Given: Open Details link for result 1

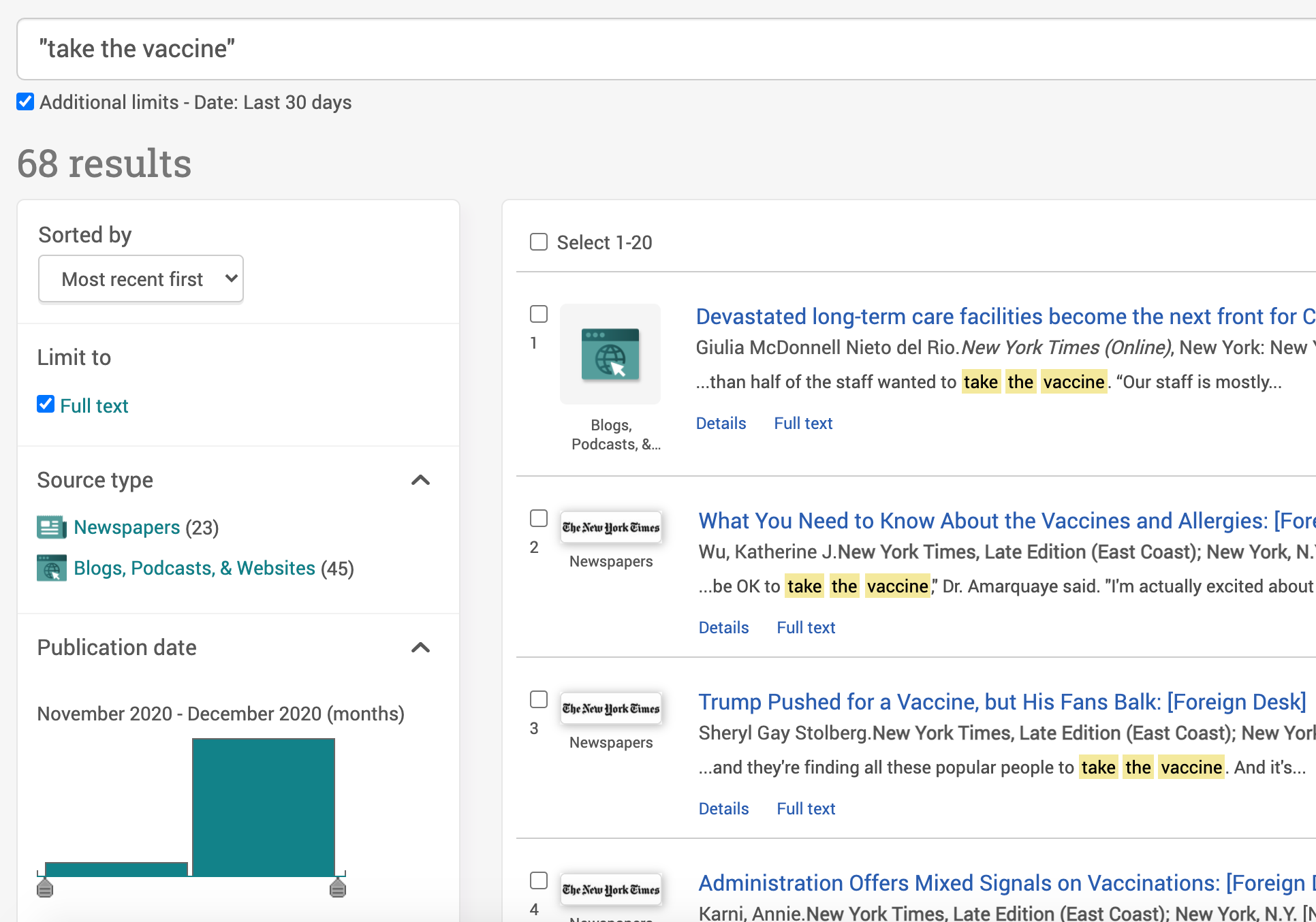Looking at the screenshot, I should [721, 424].
